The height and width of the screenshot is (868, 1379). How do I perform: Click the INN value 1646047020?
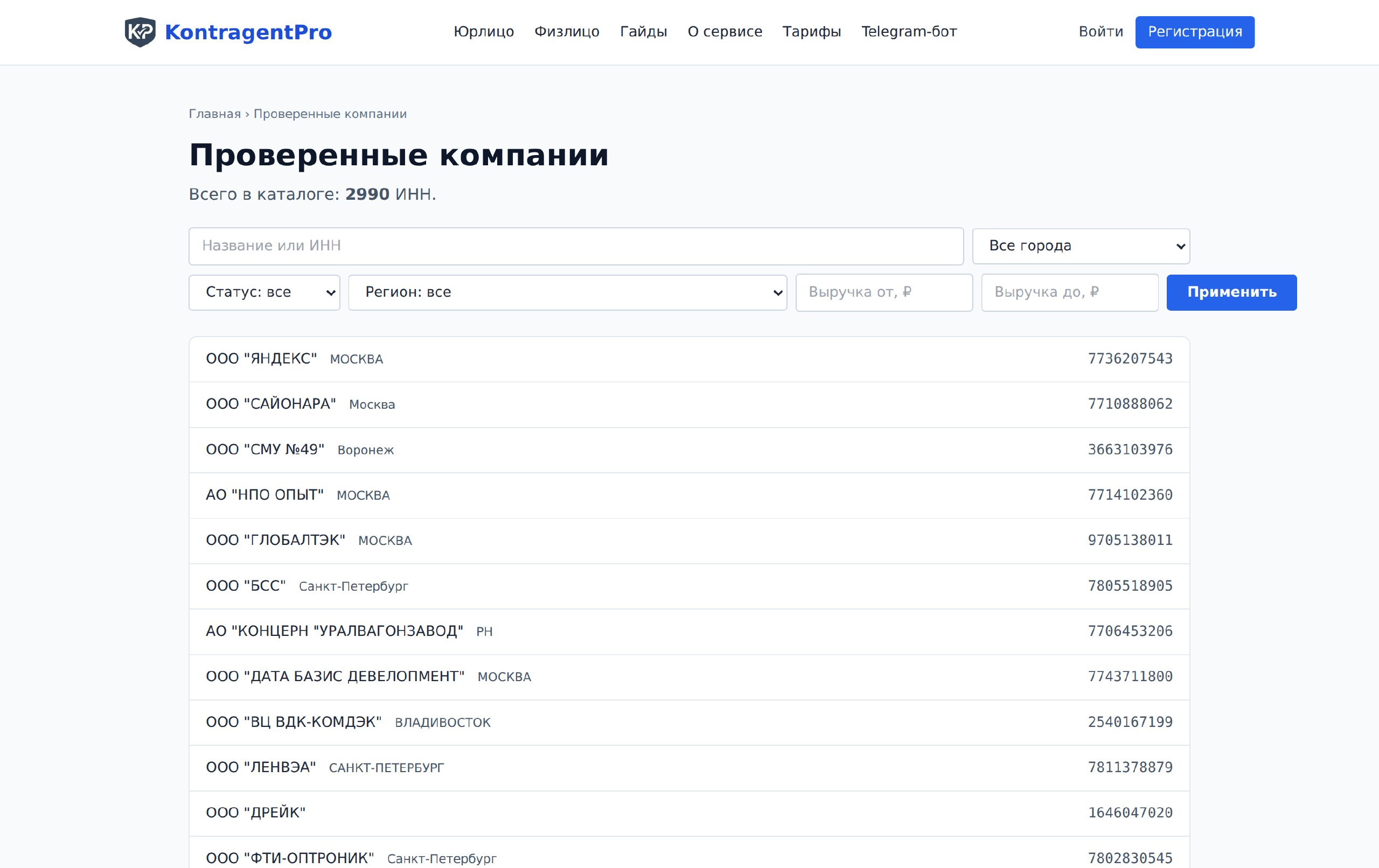[x=1130, y=813]
